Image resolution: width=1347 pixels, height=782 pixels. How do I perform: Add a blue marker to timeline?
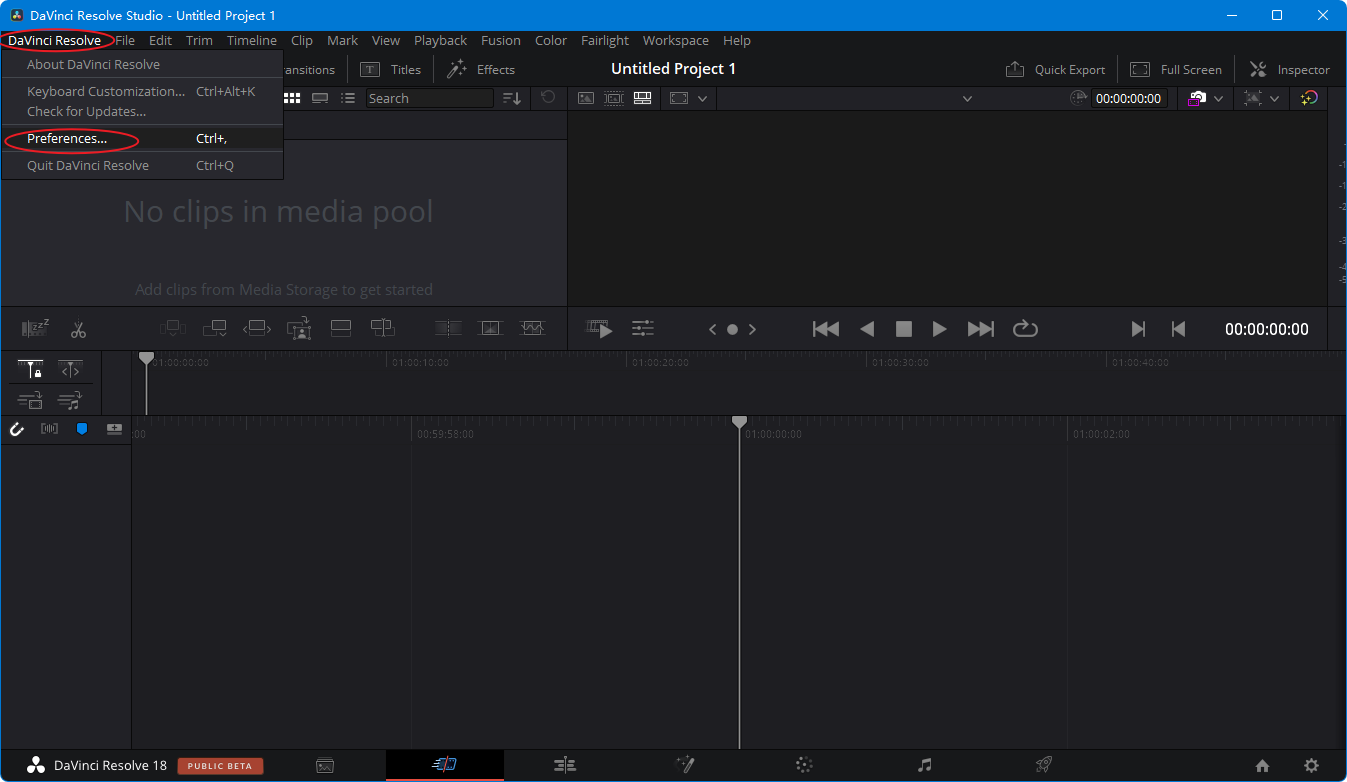click(x=82, y=429)
